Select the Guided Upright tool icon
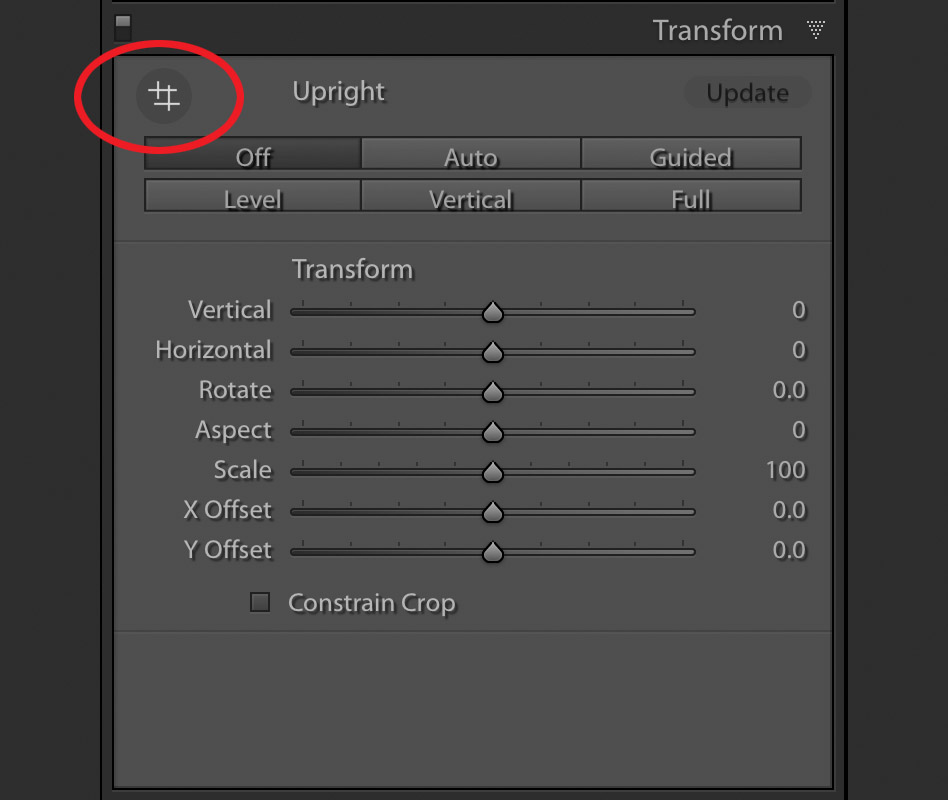 tap(164, 96)
